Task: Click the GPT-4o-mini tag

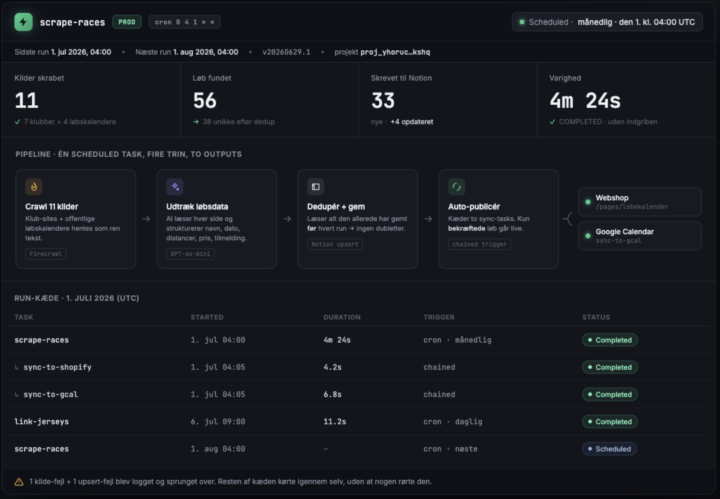Action: tap(190, 254)
